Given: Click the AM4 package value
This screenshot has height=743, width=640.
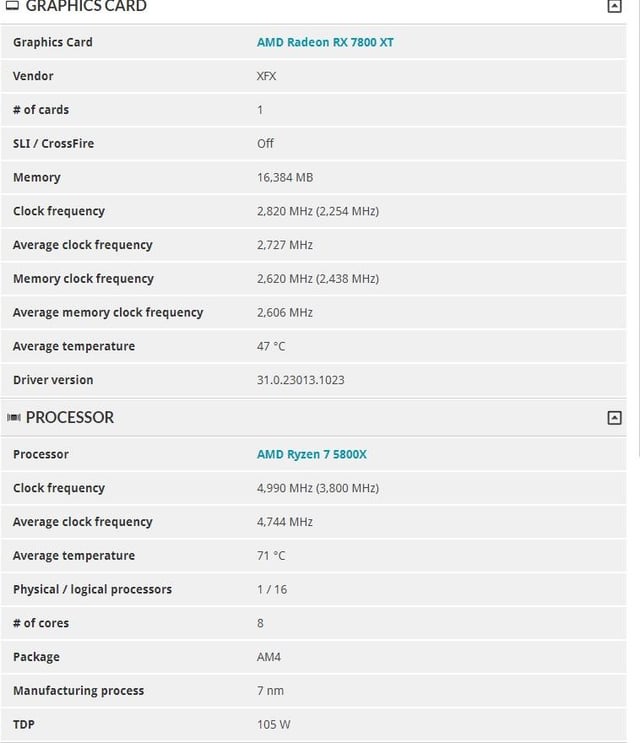Looking at the screenshot, I should point(269,657).
